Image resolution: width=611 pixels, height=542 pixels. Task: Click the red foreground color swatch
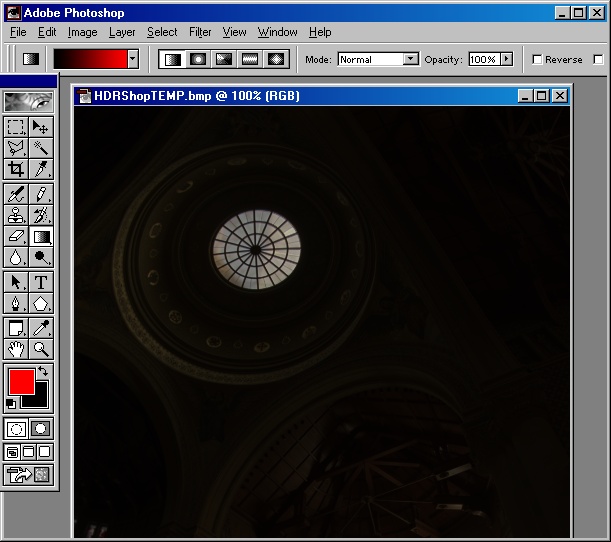(21, 382)
